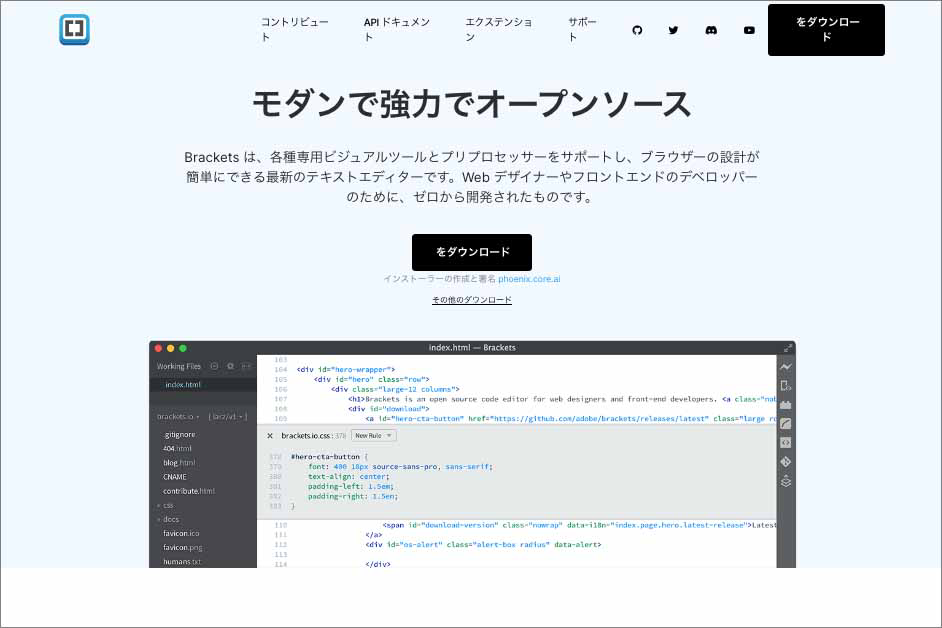This screenshot has height=628, width=942.
Task: Open the その他のダウンロード link
Action: coord(471,300)
